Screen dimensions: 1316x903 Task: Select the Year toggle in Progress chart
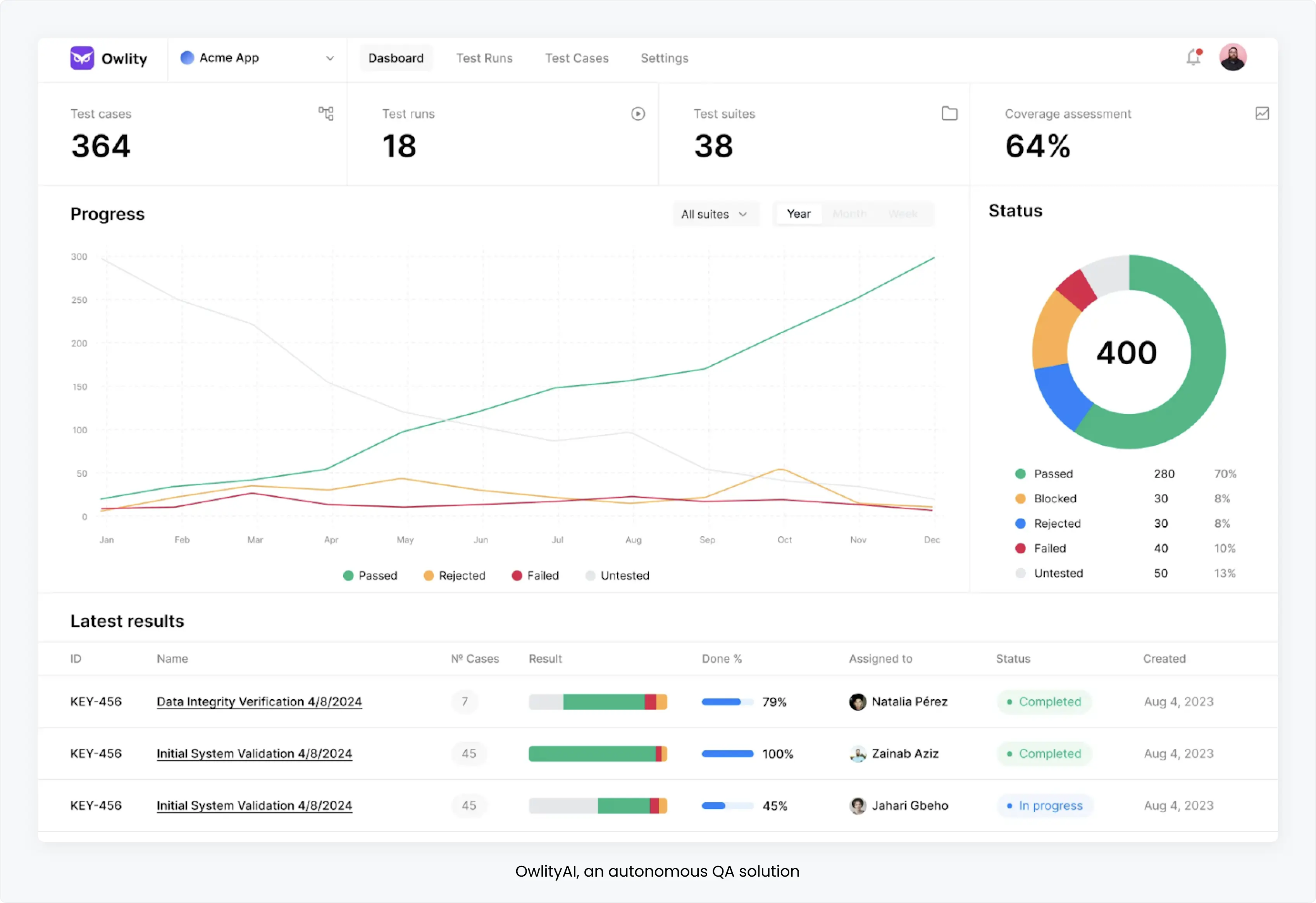pos(799,213)
